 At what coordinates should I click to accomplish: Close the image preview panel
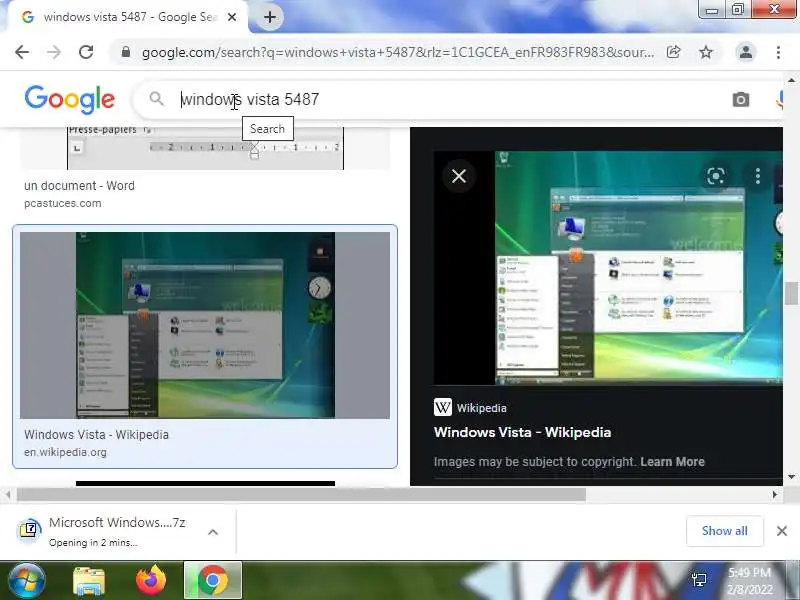pos(459,176)
